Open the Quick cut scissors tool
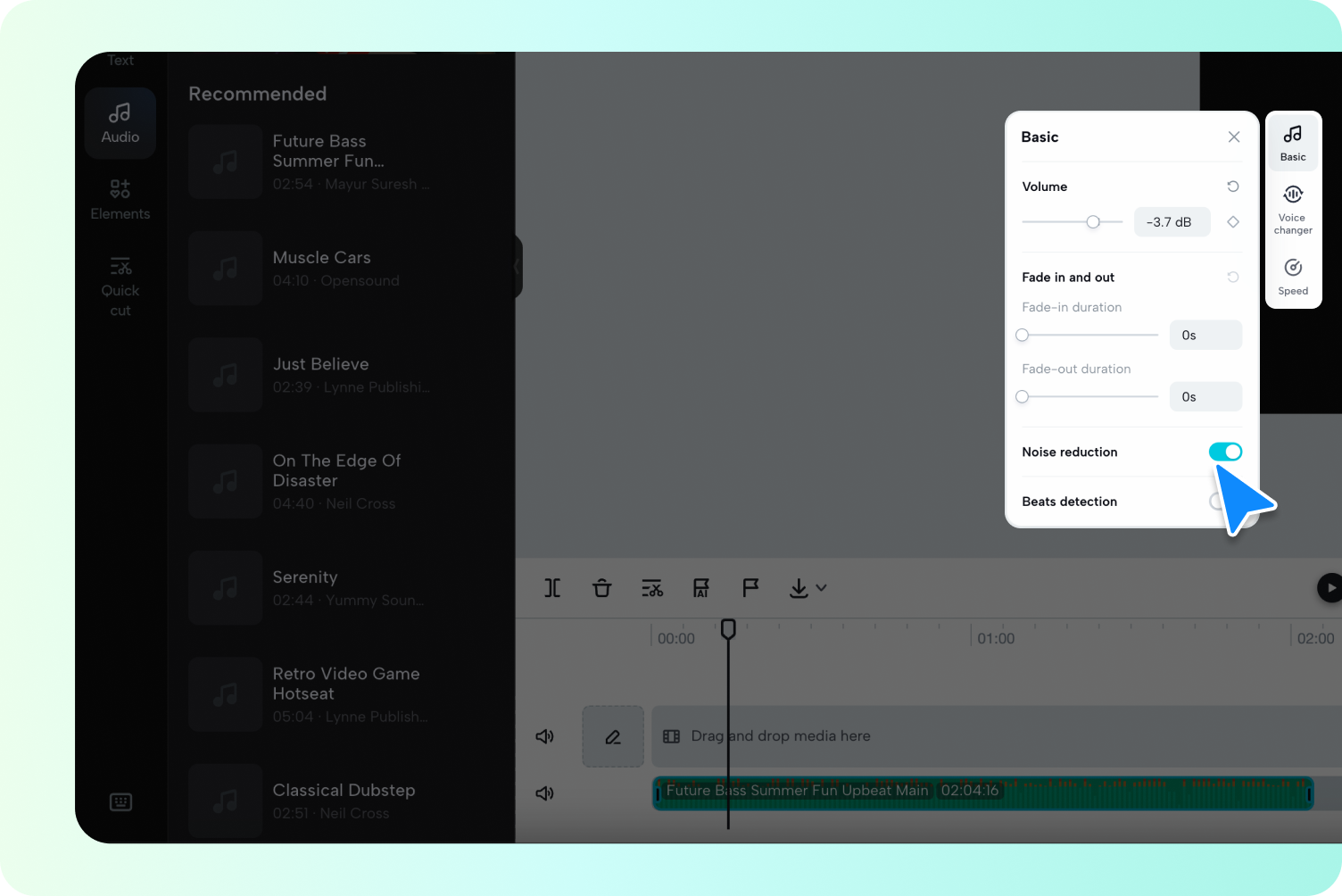Screen dimensions: 1342x896 652,587
